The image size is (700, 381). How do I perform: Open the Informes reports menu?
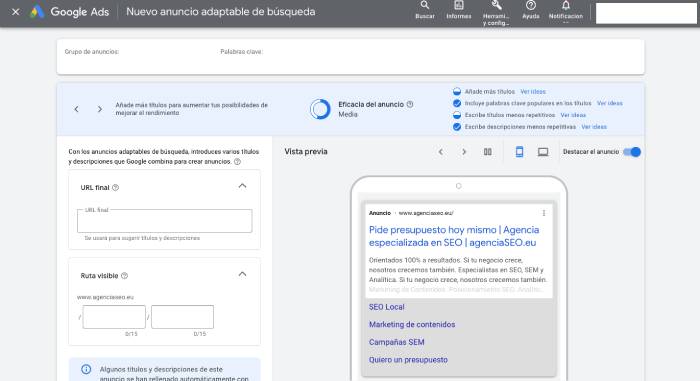coord(458,10)
